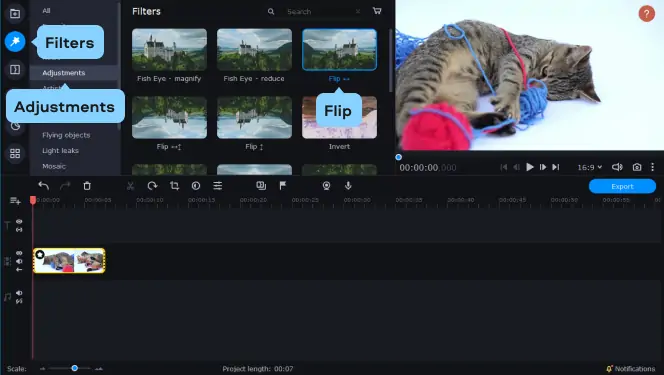This screenshot has height=375, width=664.
Task: Open the Filters tab in sidebar
Action: click(x=15, y=41)
